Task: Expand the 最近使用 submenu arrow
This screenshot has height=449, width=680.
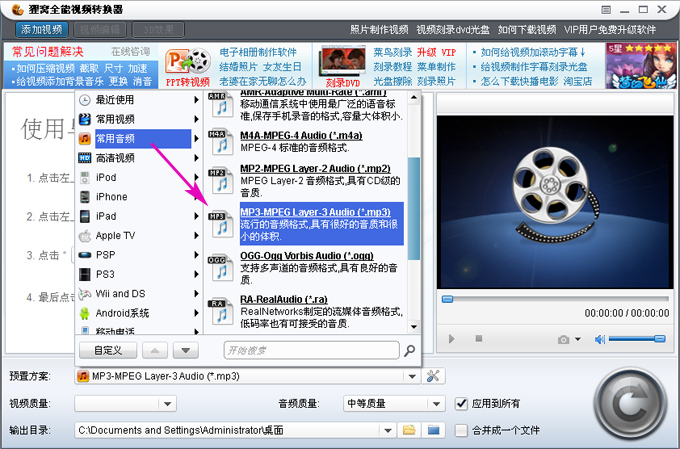Action: point(196,100)
